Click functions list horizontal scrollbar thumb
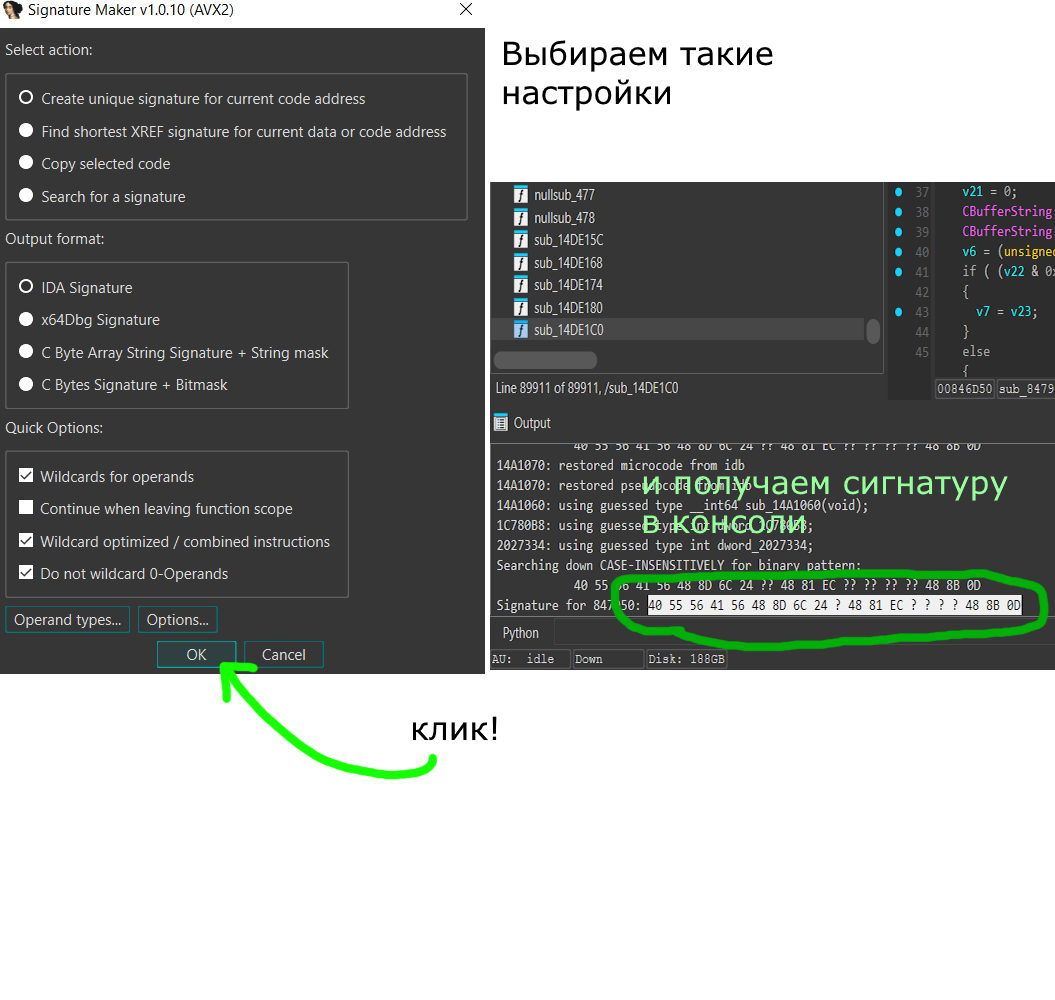The width and height of the screenshot is (1055, 1000). click(546, 360)
